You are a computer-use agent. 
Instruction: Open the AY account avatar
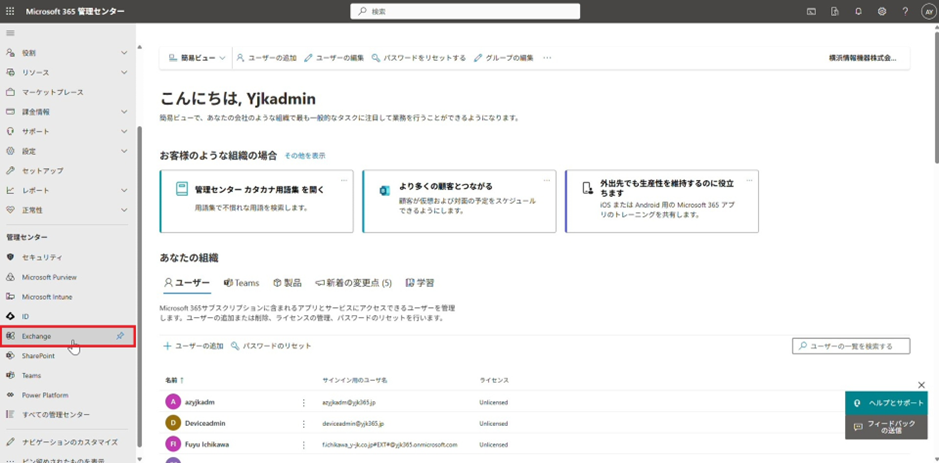click(927, 11)
